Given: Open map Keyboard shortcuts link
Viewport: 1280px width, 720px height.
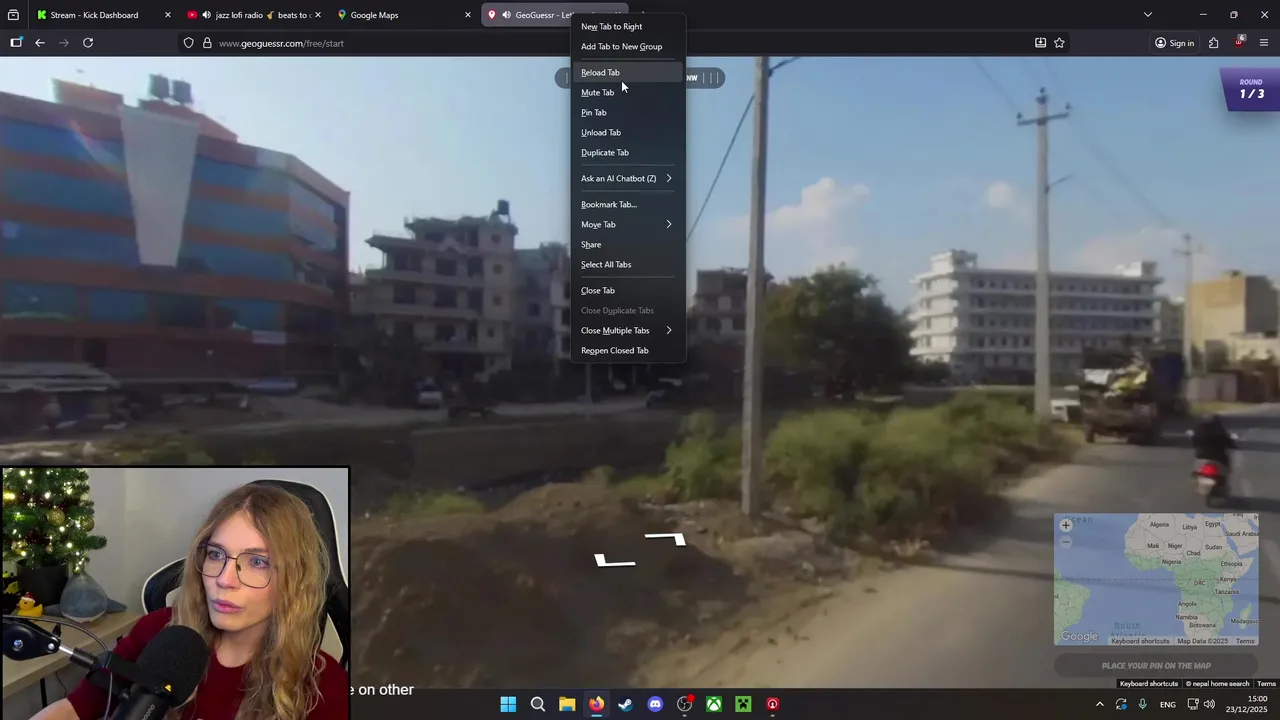Looking at the screenshot, I should pos(1140,641).
